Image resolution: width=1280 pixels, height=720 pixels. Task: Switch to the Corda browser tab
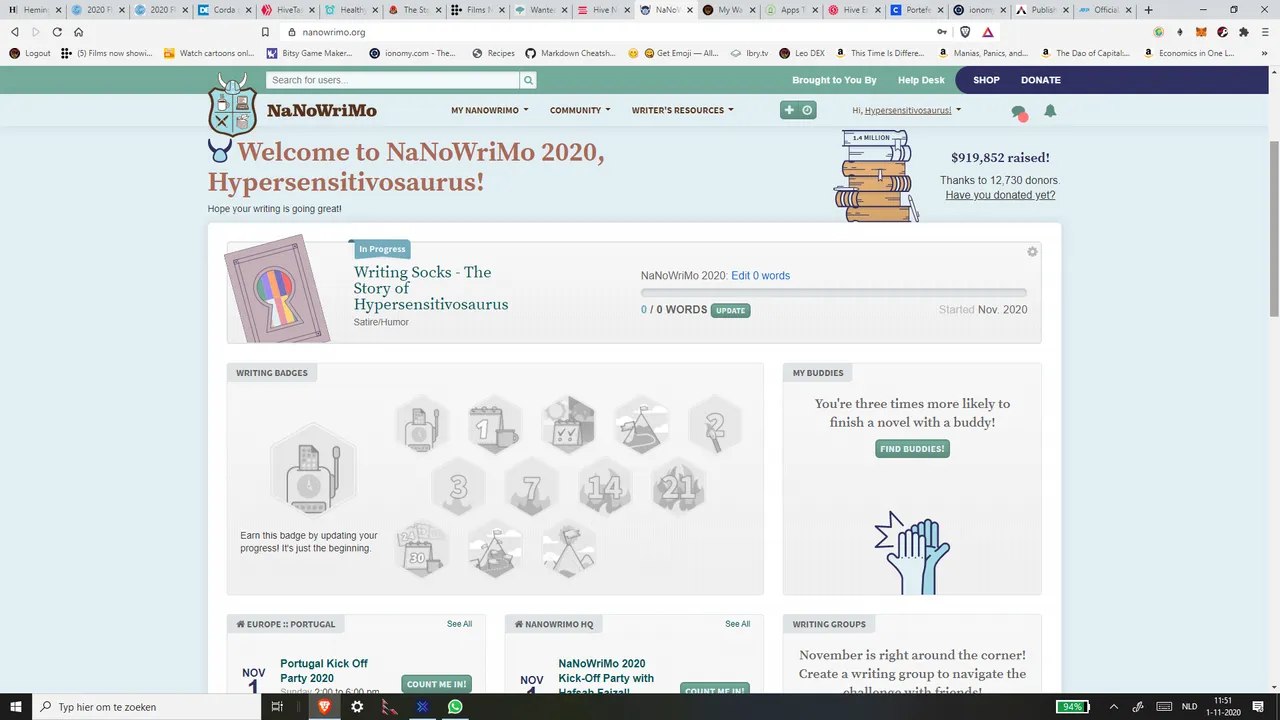point(224,10)
